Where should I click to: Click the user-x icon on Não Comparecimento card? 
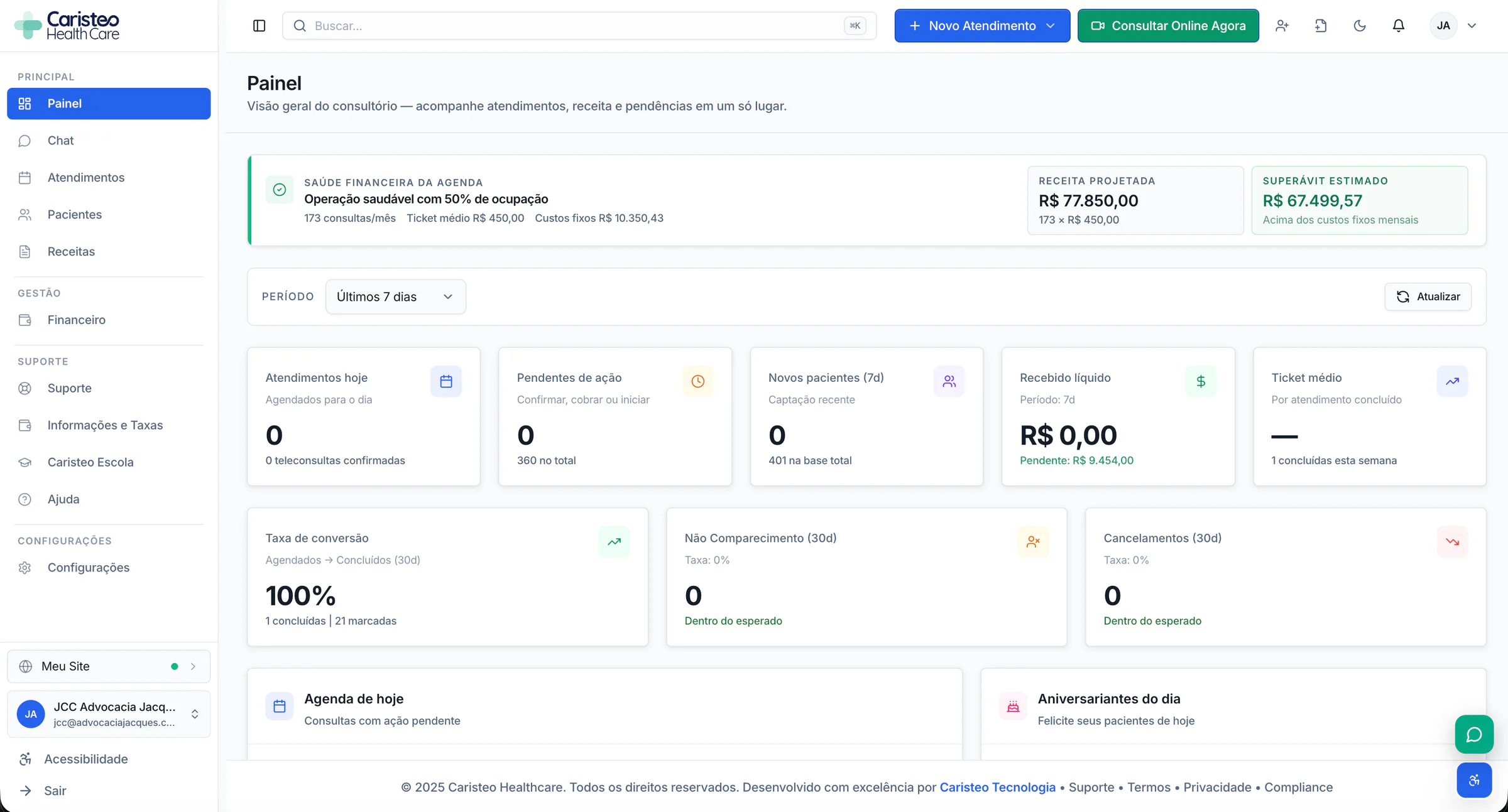coord(1034,542)
